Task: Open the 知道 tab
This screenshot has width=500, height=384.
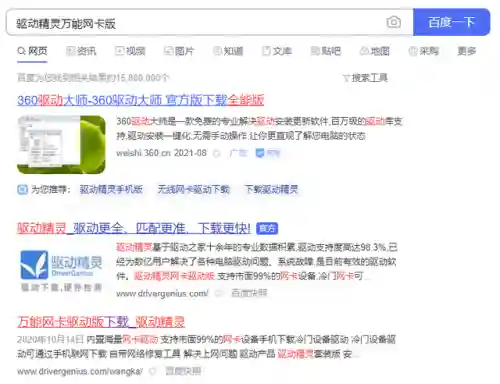Action: point(228,51)
